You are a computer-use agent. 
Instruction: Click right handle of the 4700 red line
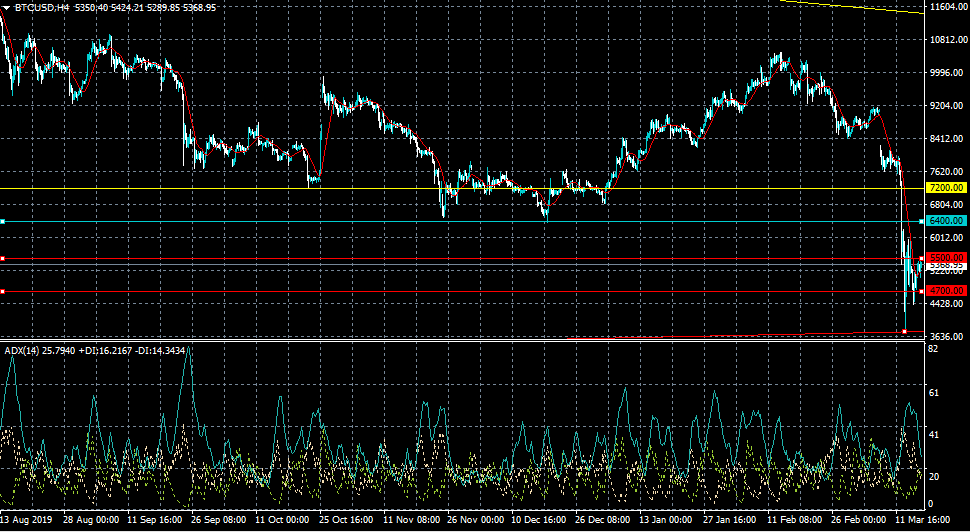point(921,291)
